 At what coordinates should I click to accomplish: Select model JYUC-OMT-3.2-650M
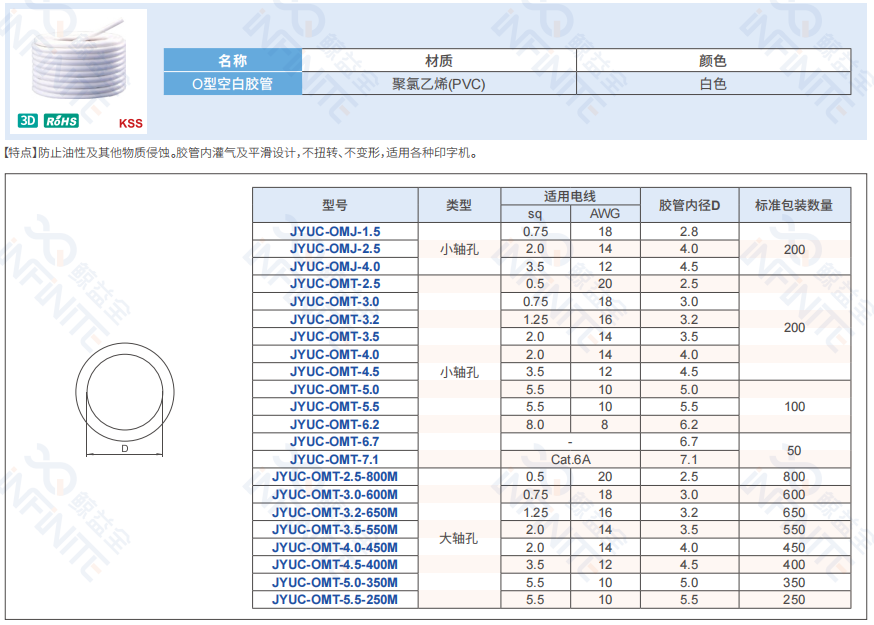[335, 512]
